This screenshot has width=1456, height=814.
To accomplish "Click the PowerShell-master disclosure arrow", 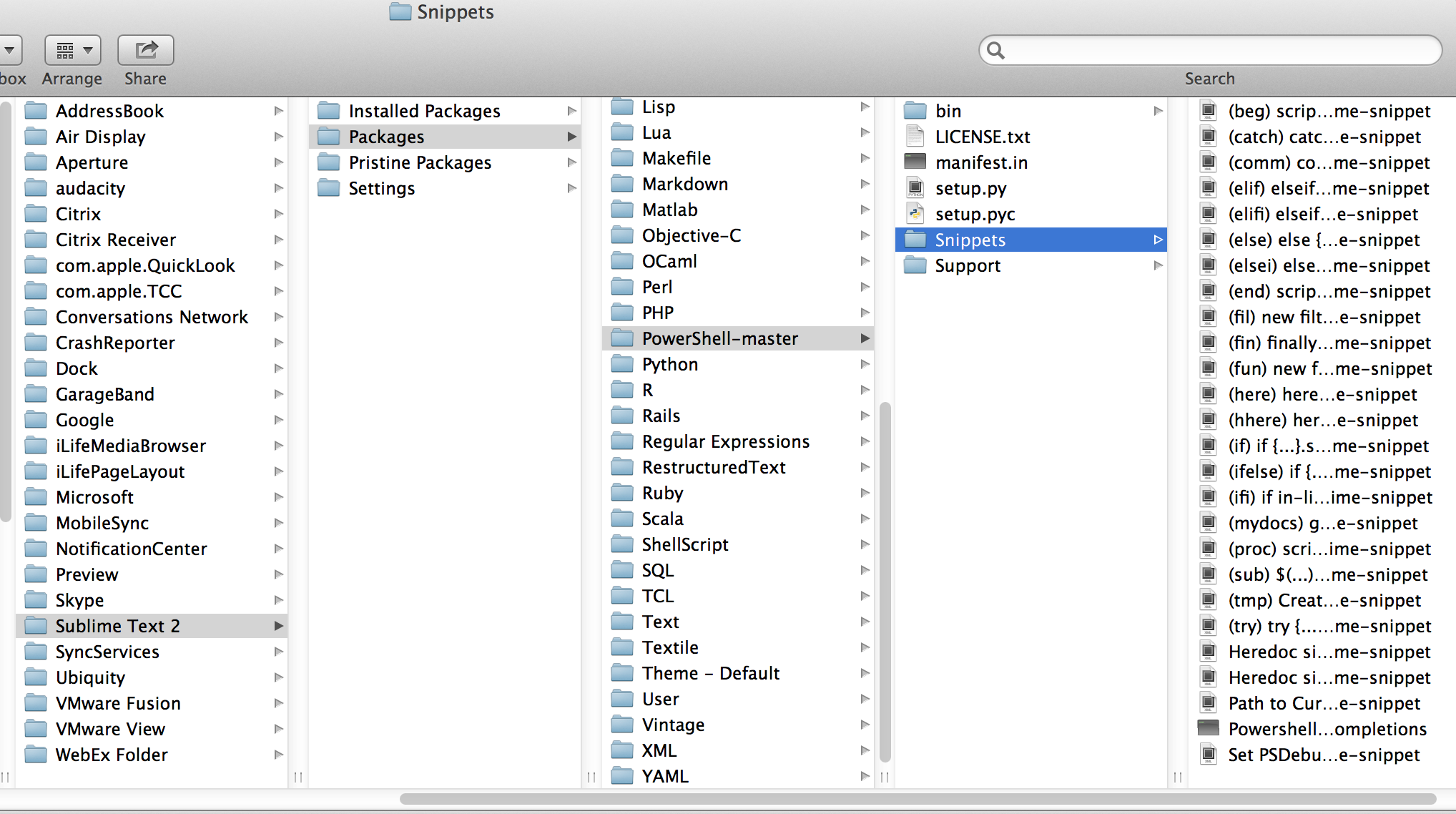I will pyautogui.click(x=865, y=338).
